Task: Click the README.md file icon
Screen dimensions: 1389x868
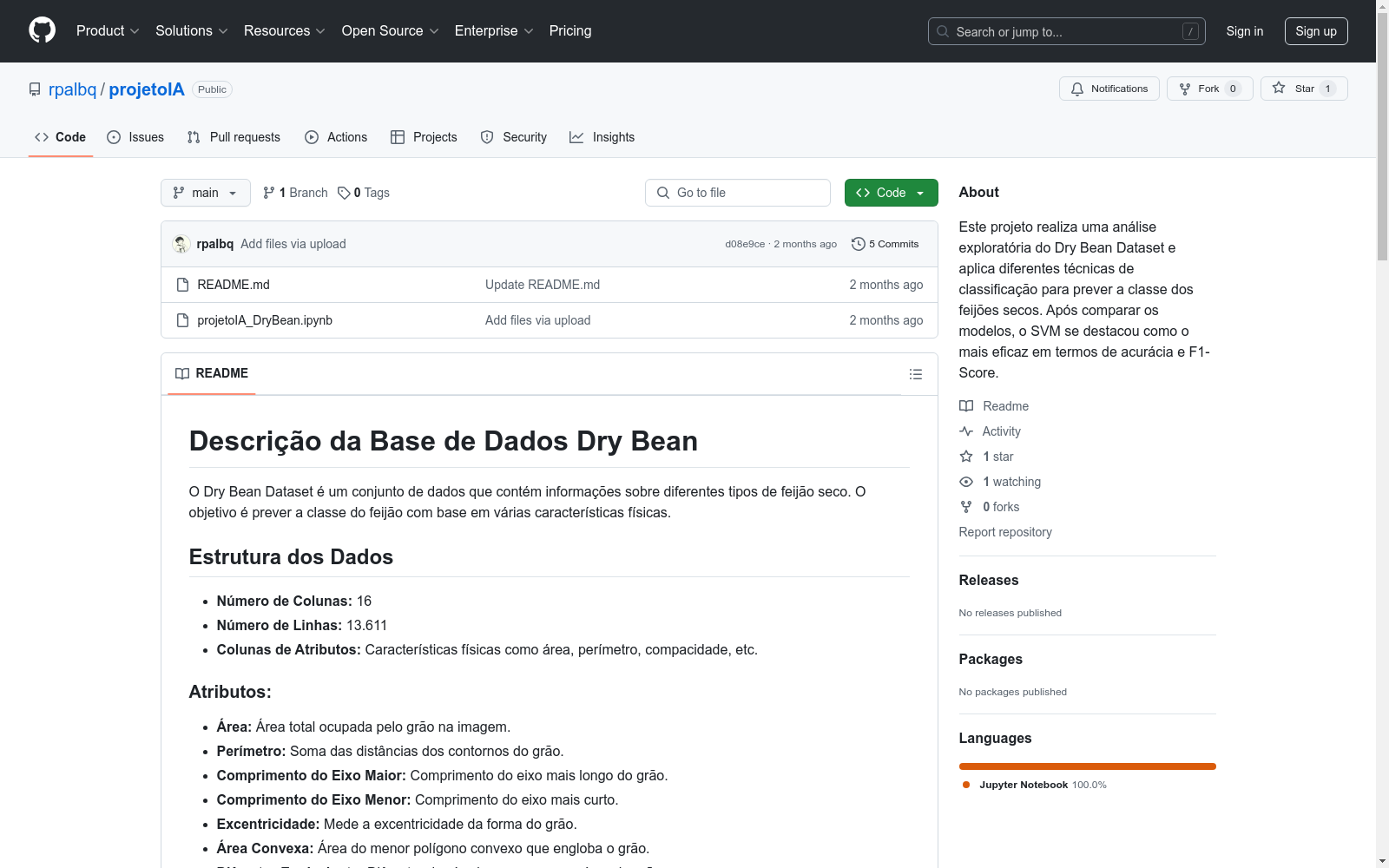Action: 182,285
